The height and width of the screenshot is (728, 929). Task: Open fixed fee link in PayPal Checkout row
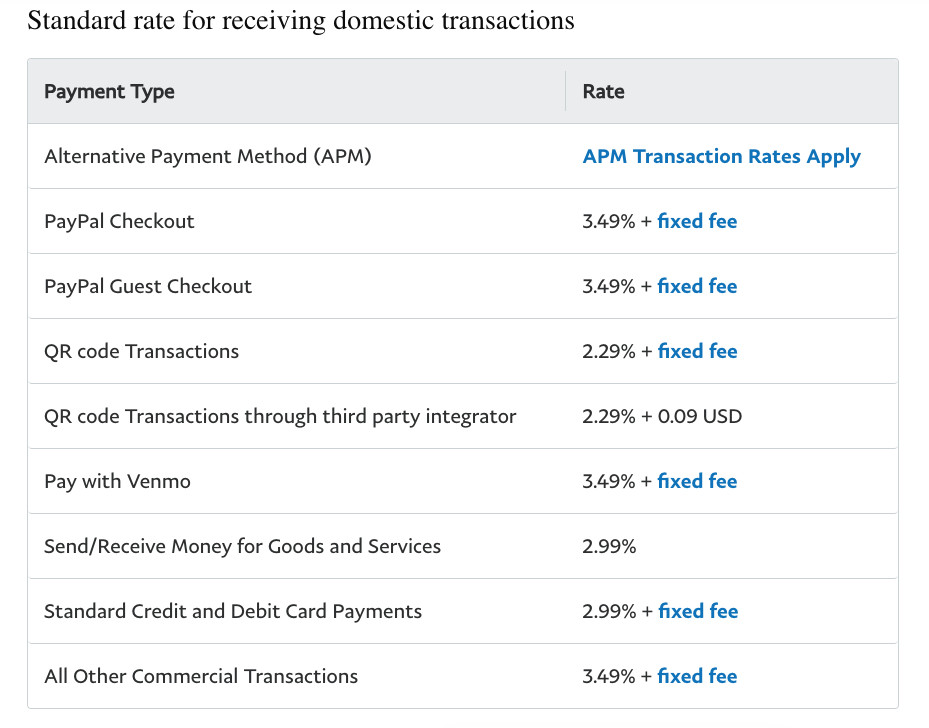click(x=697, y=221)
